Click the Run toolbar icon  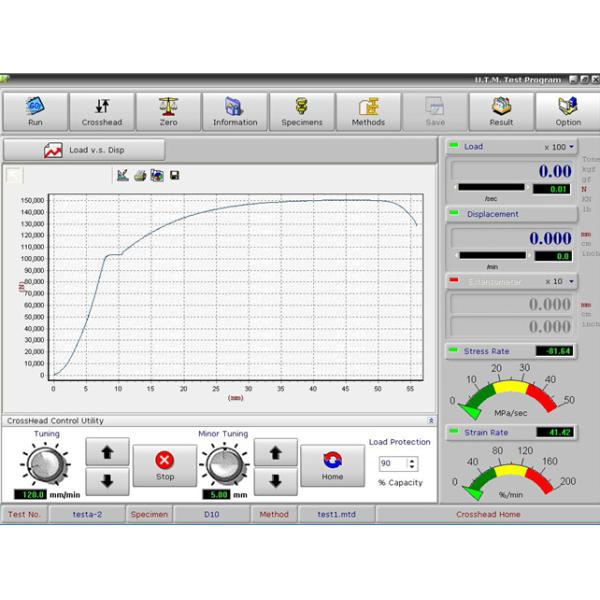[x=35, y=111]
